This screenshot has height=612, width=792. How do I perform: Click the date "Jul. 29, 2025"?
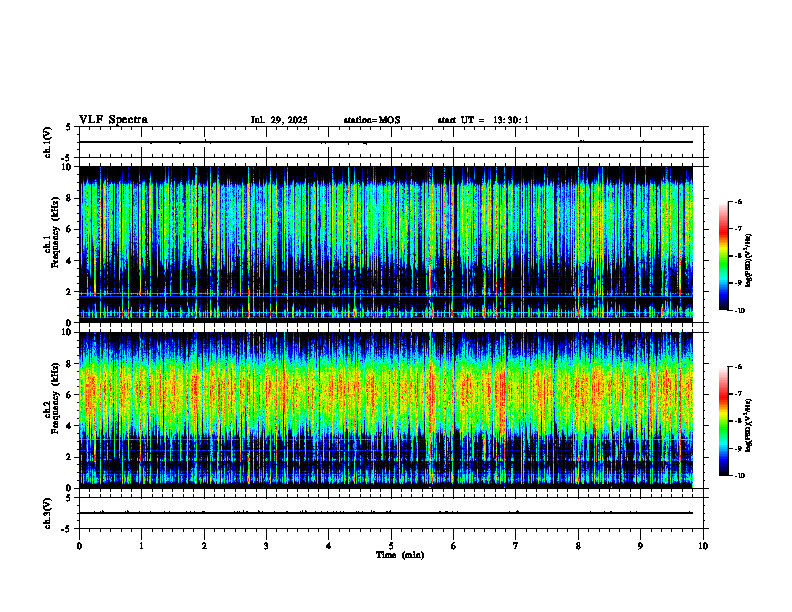point(279,120)
